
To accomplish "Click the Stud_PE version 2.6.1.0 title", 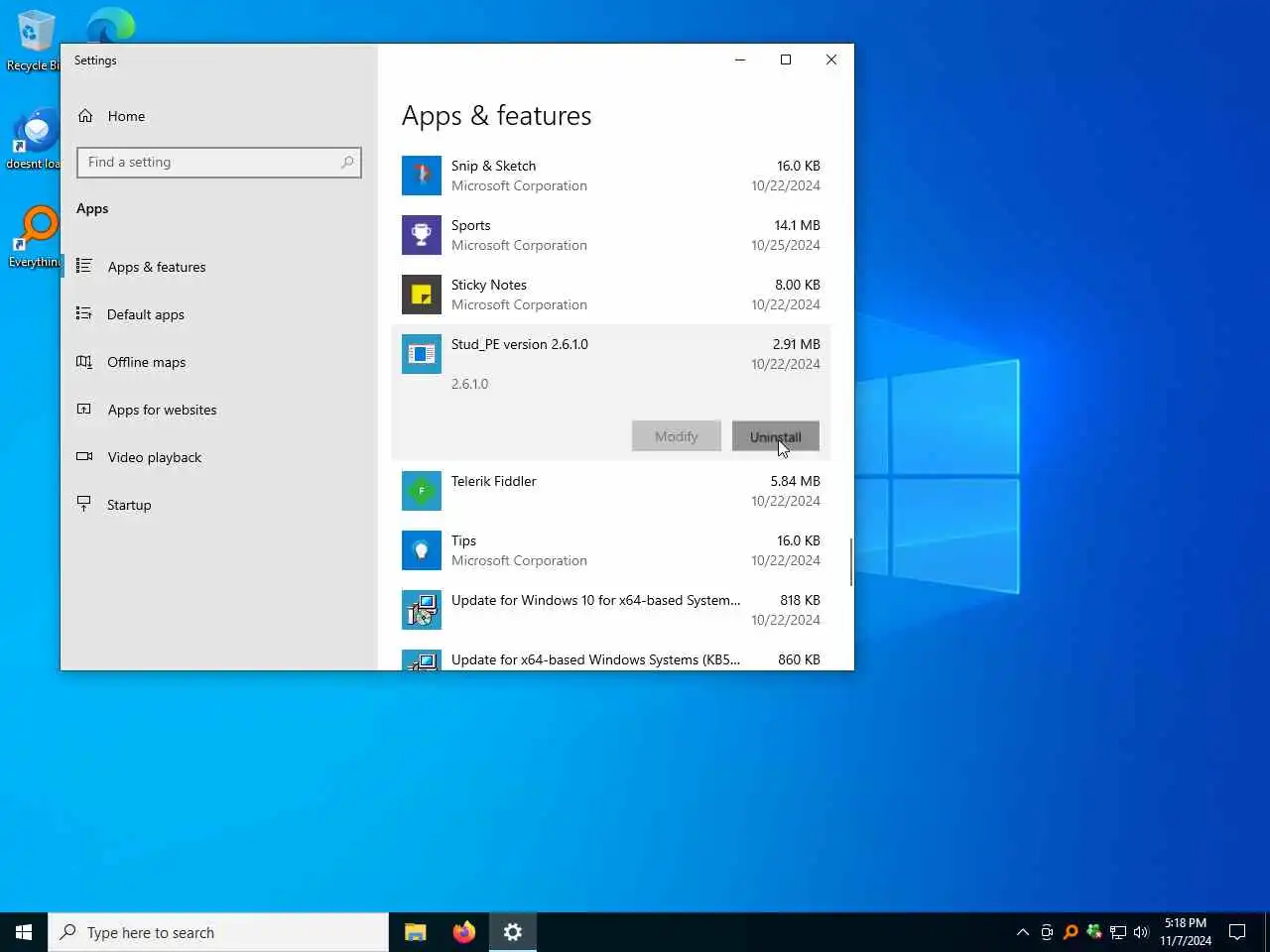I will coord(520,344).
